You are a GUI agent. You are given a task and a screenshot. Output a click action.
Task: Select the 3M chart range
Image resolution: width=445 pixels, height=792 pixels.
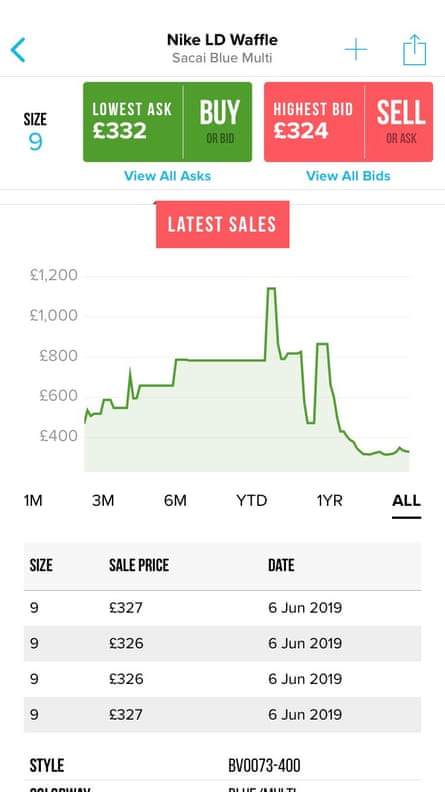[x=103, y=501]
